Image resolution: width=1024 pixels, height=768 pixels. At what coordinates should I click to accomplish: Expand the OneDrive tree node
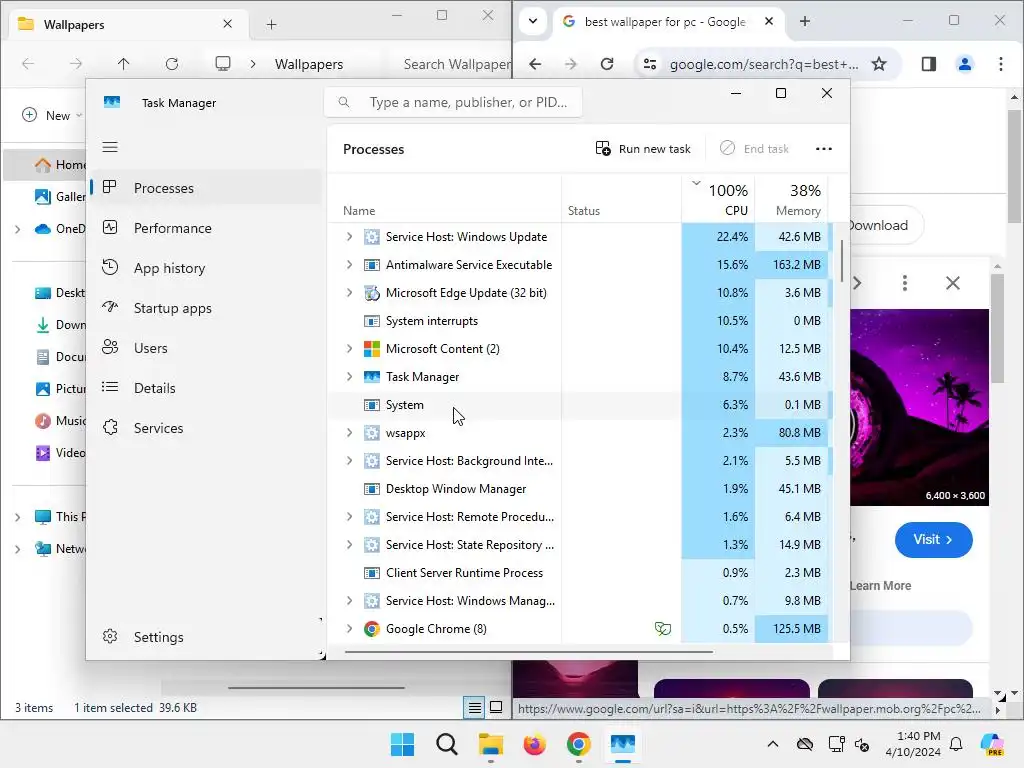18,229
